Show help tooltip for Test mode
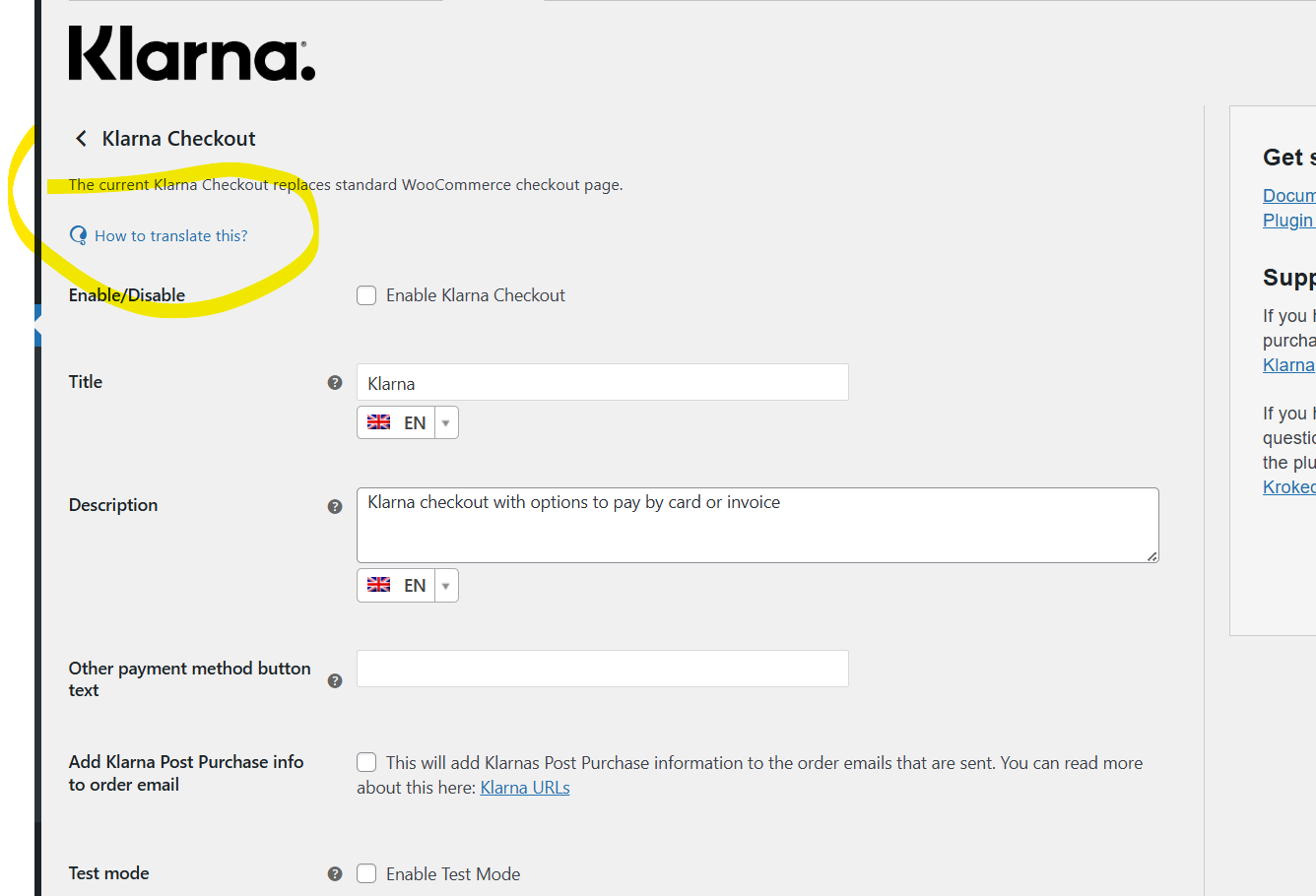Viewport: 1316px width, 896px height. tap(335, 873)
